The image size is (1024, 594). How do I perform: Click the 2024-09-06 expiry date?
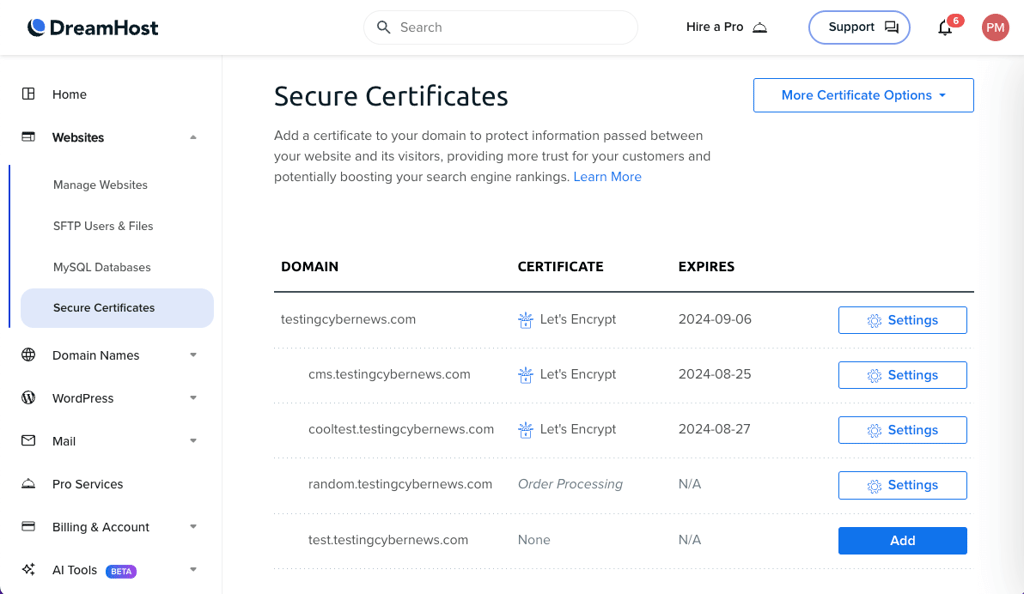pyautogui.click(x=714, y=319)
